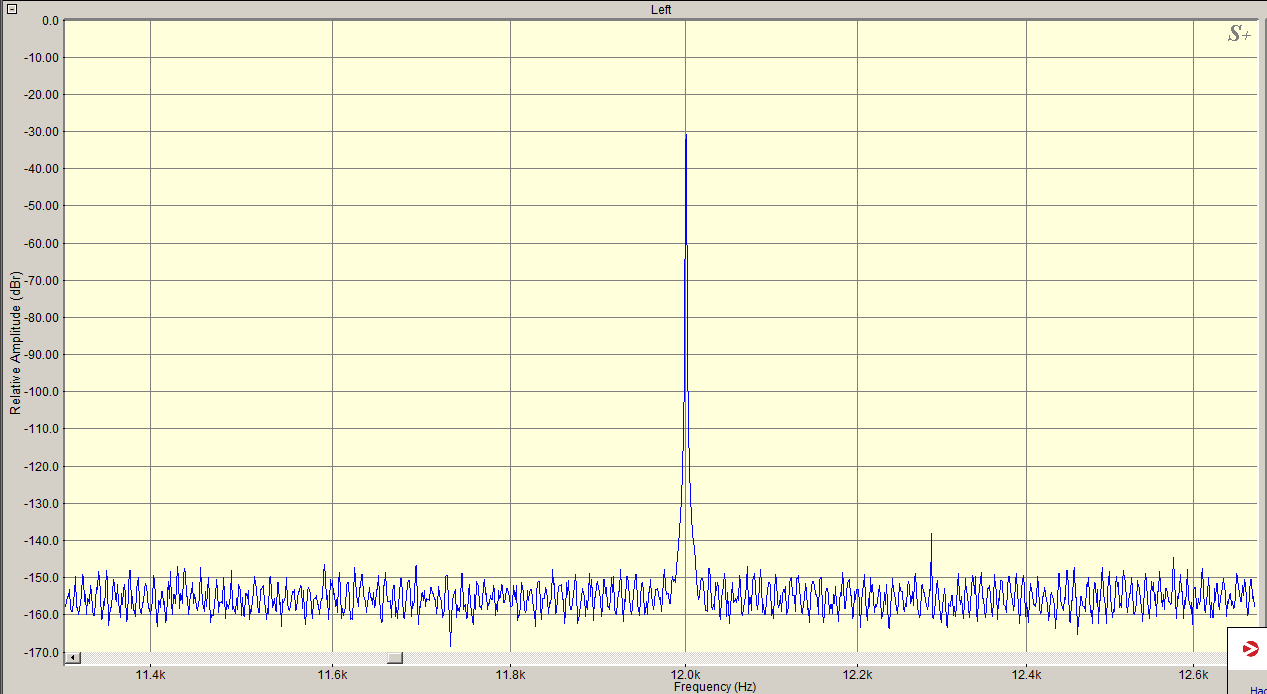Screen dimensions: 1267x694
Task: Click the 'Frequency (Hz)' axis label
Action: click(715, 687)
